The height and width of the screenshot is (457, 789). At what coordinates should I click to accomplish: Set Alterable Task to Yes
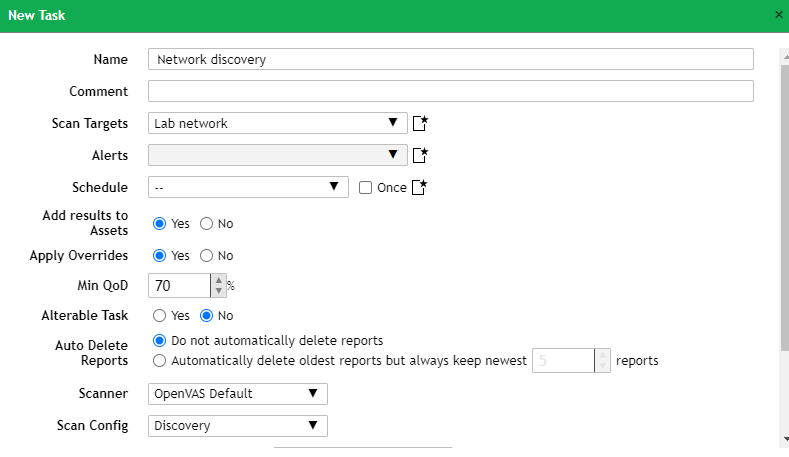pos(159,316)
